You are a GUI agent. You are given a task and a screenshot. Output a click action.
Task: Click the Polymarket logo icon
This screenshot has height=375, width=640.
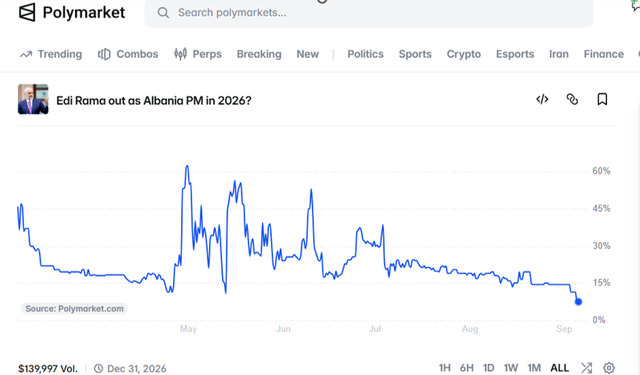coord(27,12)
